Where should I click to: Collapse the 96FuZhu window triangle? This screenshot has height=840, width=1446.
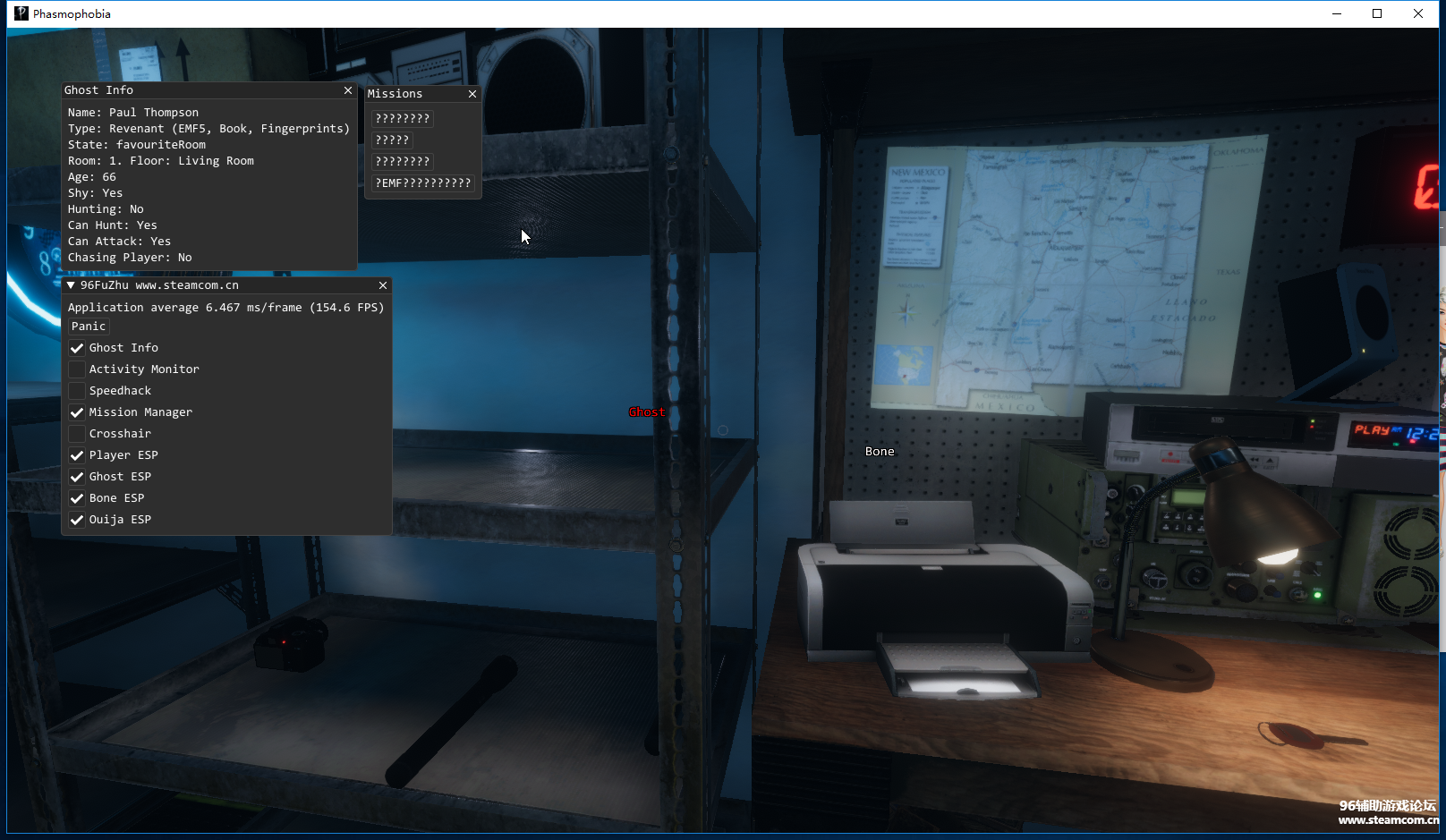point(71,285)
